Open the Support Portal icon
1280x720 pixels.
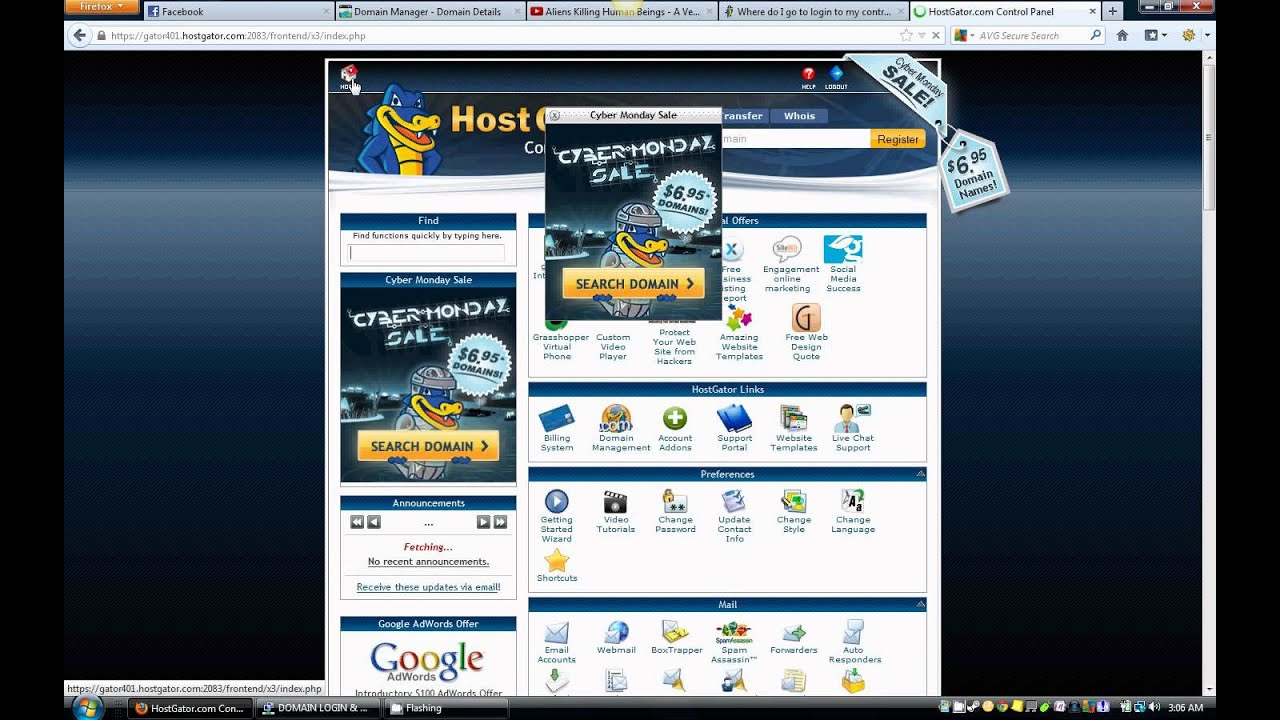coord(734,418)
